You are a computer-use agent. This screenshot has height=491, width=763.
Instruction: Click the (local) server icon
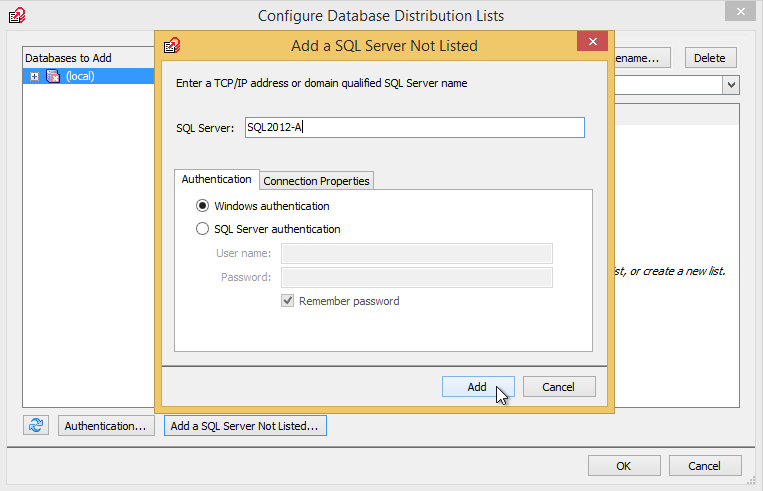tap(53, 76)
